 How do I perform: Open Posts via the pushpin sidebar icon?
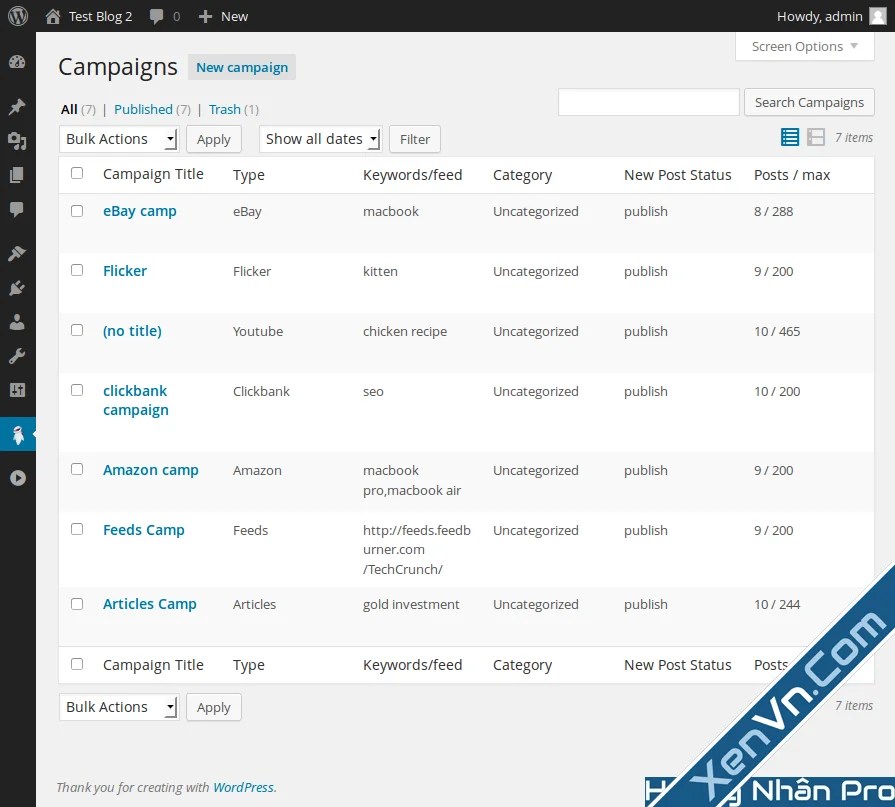pyautogui.click(x=17, y=107)
